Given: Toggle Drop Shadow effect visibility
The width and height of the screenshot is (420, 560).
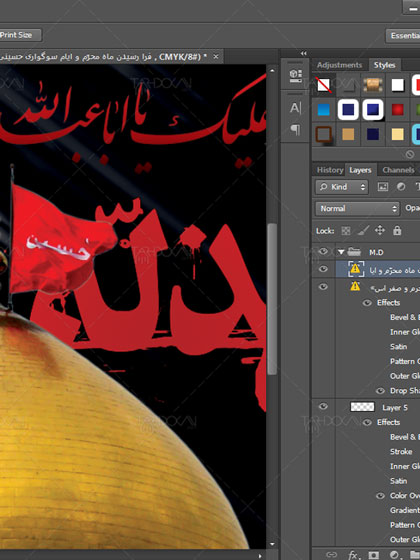Looking at the screenshot, I should 380,391.
